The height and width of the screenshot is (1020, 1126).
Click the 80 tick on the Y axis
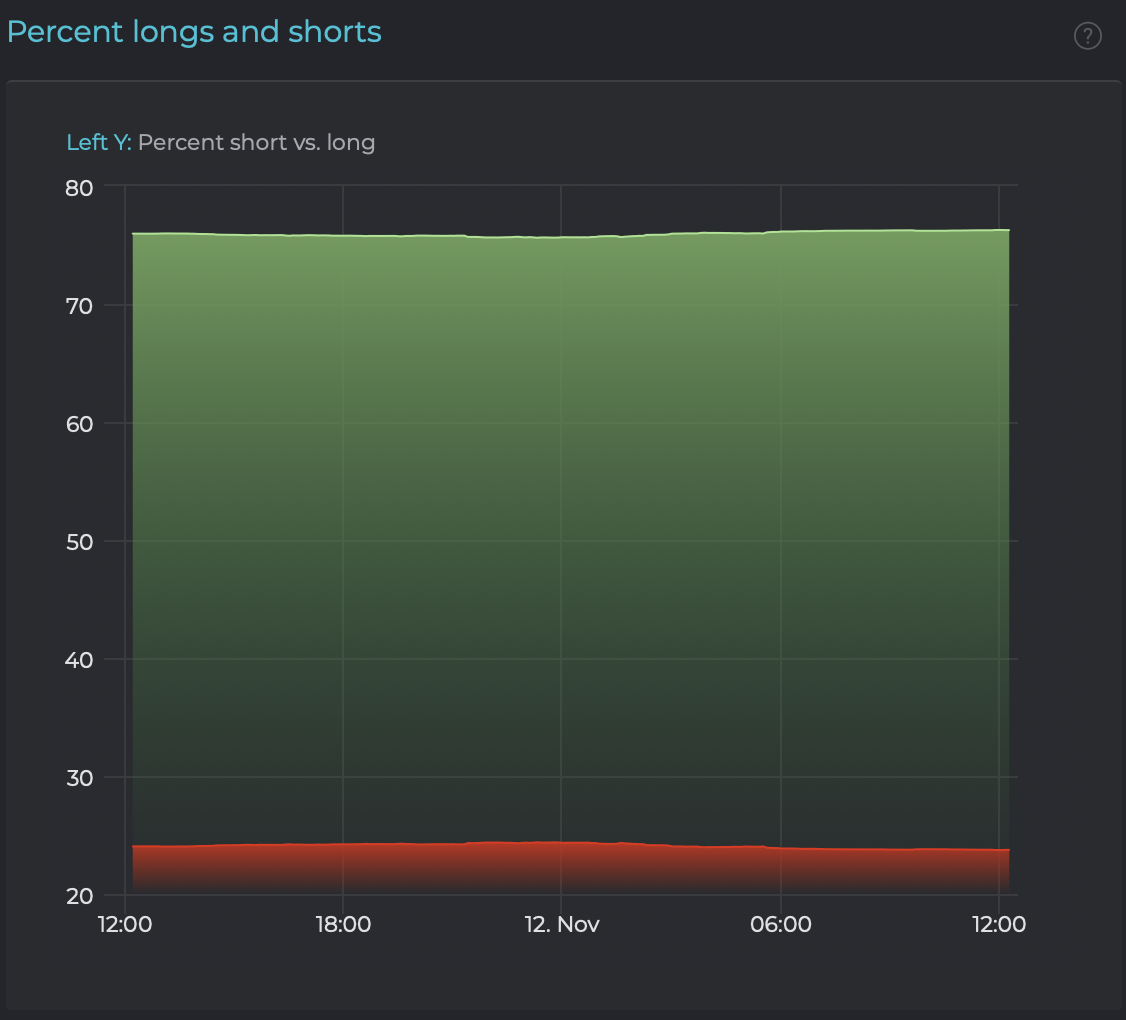[79, 187]
